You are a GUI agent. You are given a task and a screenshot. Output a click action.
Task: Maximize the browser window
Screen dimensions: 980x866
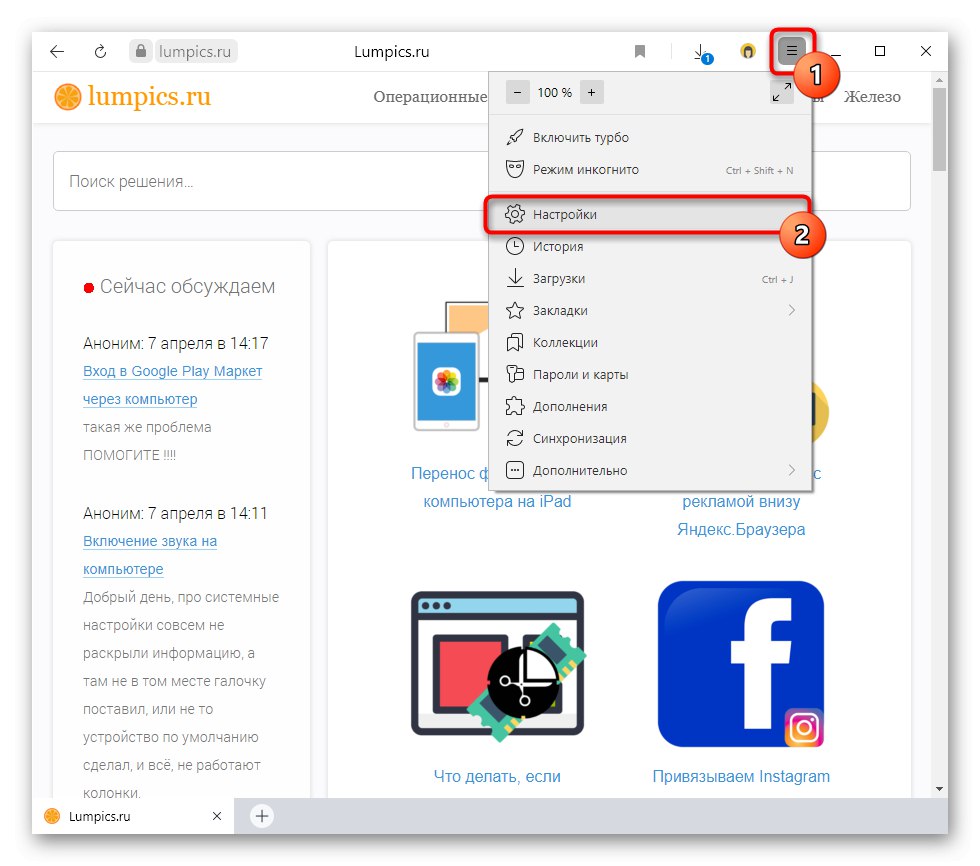880,51
